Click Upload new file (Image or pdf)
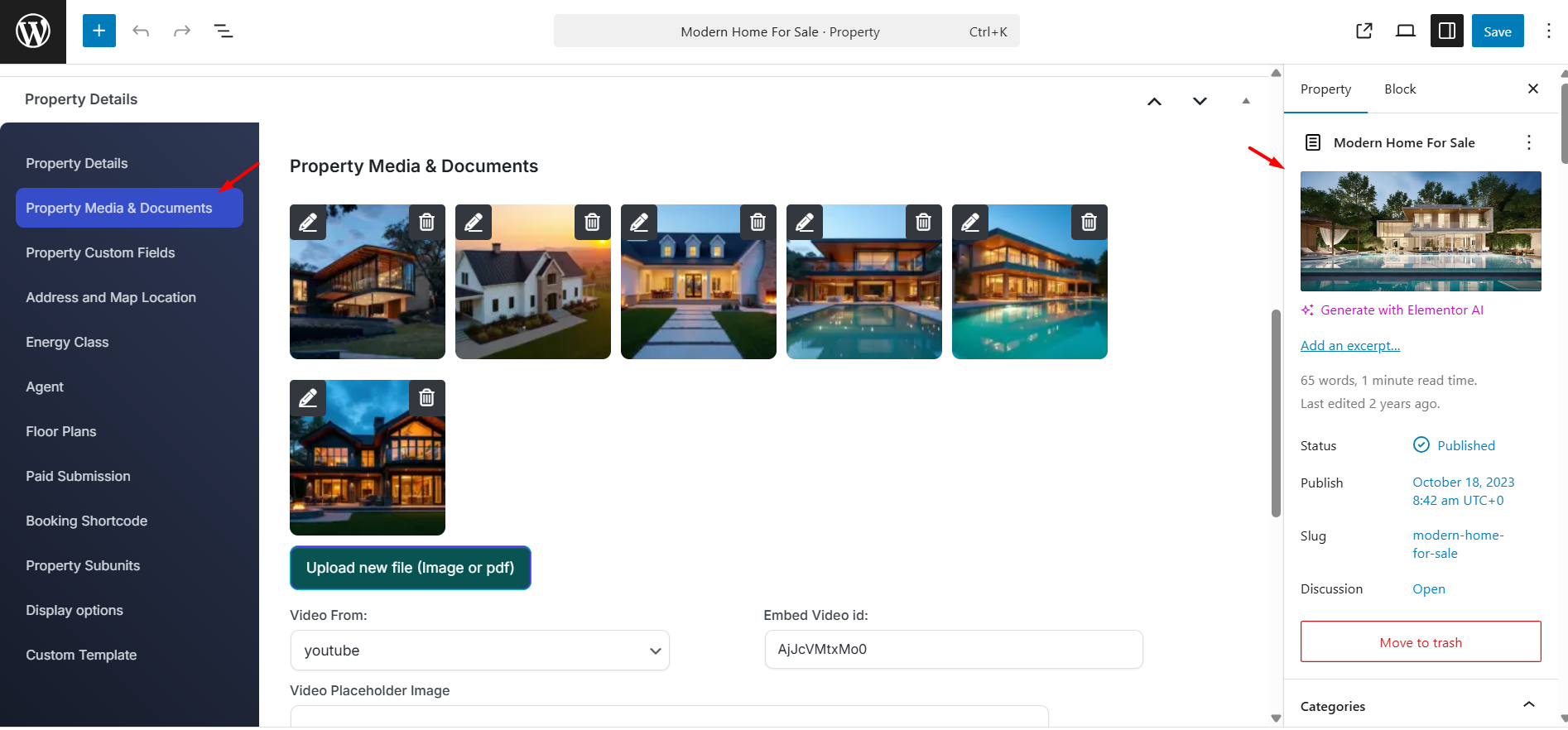The width and height of the screenshot is (1568, 730). tap(411, 568)
